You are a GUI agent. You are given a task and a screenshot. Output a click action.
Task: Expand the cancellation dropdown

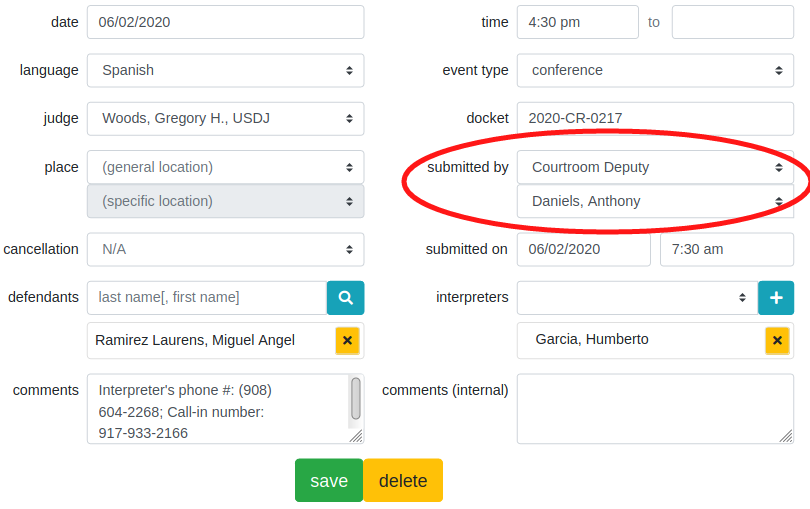pos(225,249)
